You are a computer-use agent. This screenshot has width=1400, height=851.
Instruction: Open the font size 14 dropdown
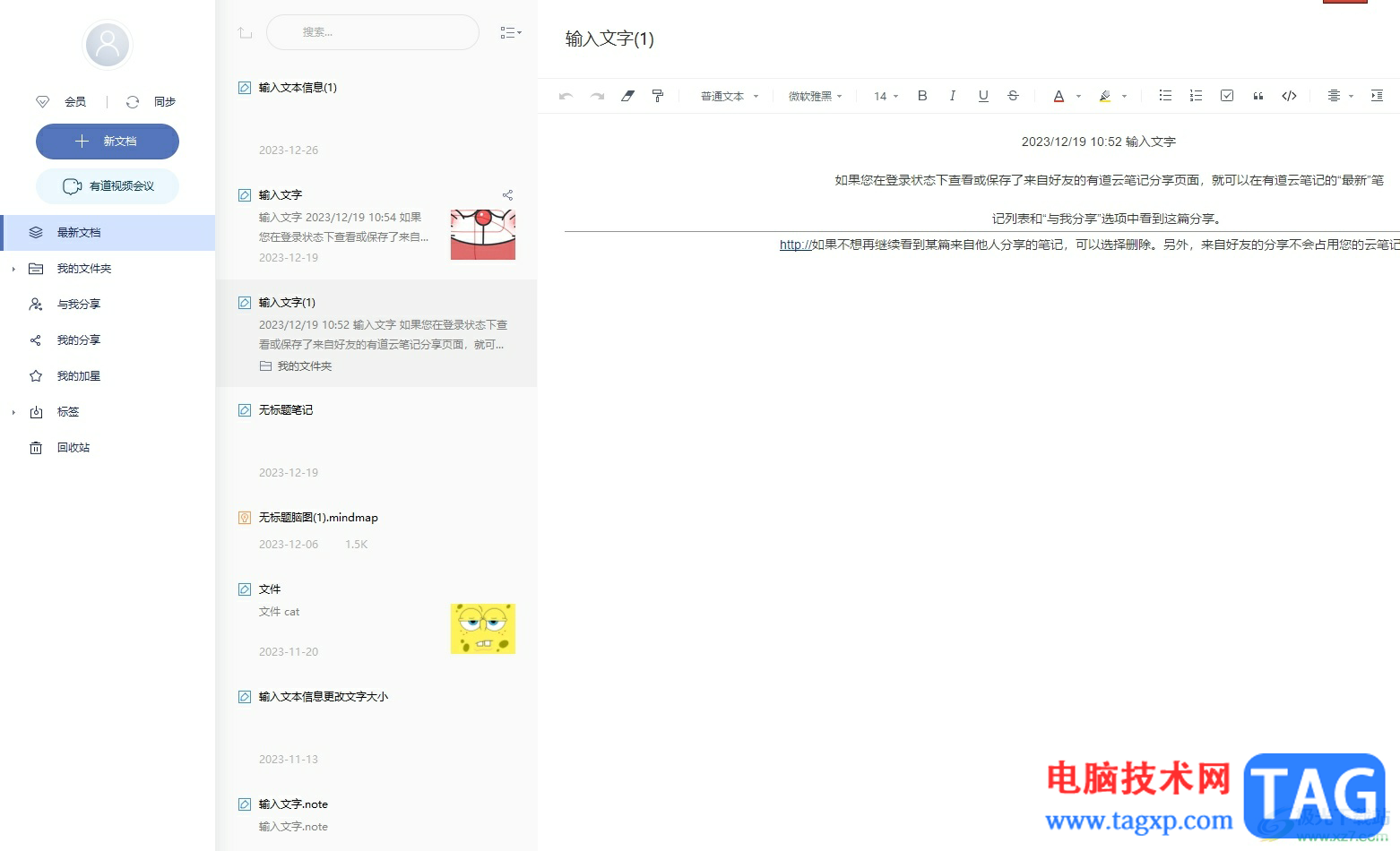tap(886, 96)
